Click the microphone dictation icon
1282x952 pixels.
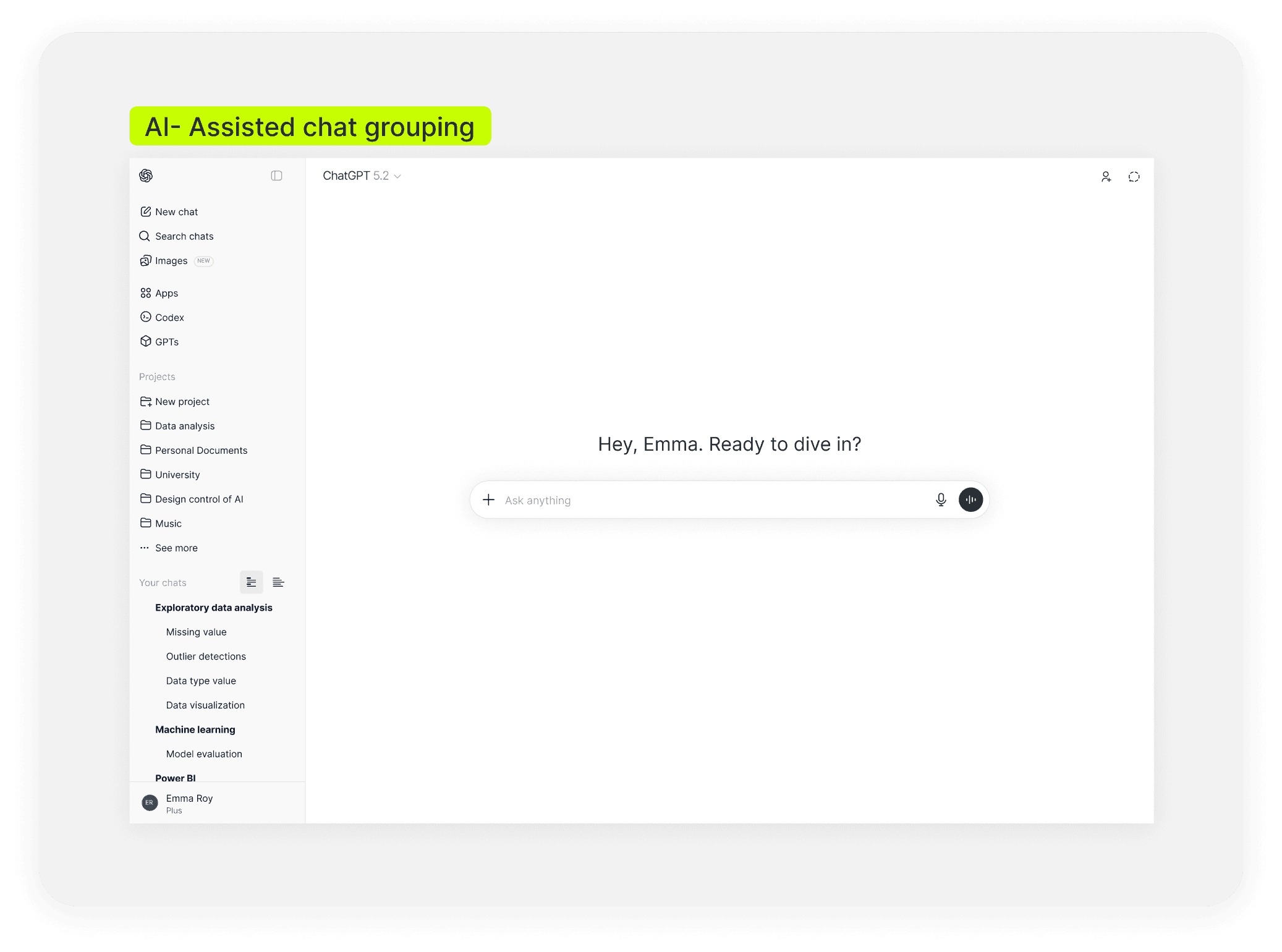(x=940, y=499)
